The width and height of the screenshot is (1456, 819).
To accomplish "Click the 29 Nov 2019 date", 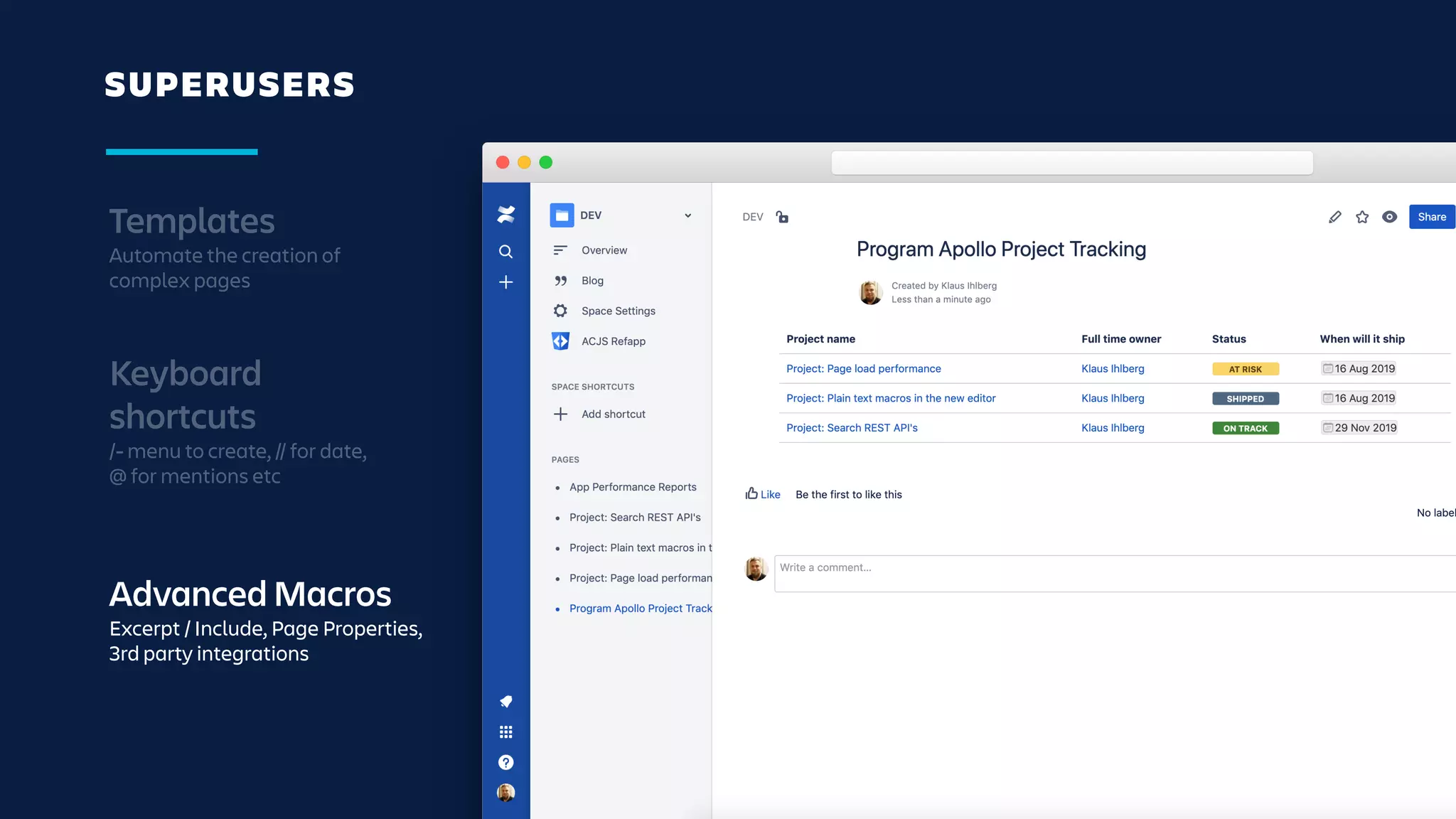I will click(1359, 428).
